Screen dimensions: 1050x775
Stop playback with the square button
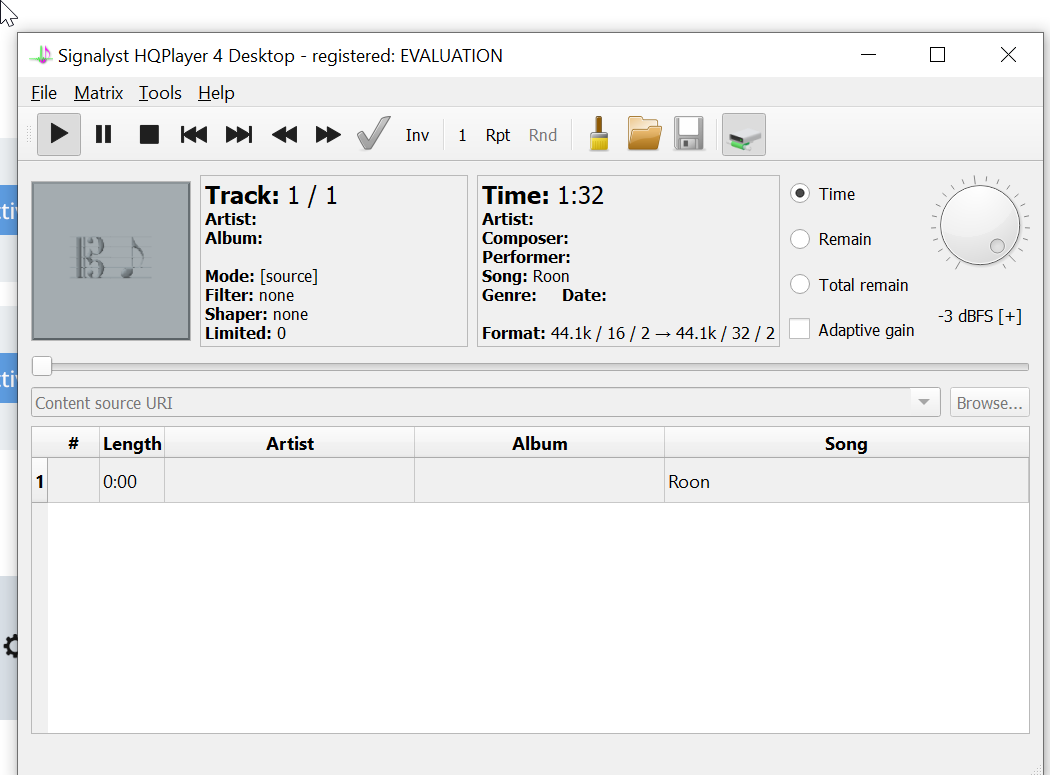point(149,135)
